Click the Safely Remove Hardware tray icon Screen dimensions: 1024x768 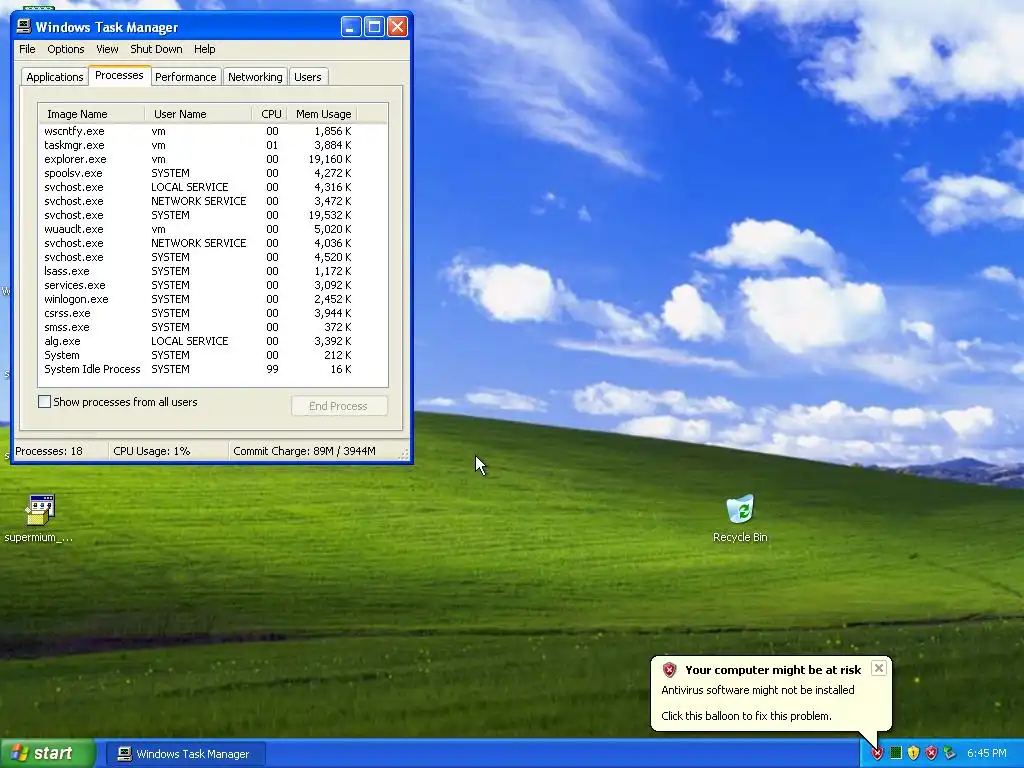pos(950,753)
